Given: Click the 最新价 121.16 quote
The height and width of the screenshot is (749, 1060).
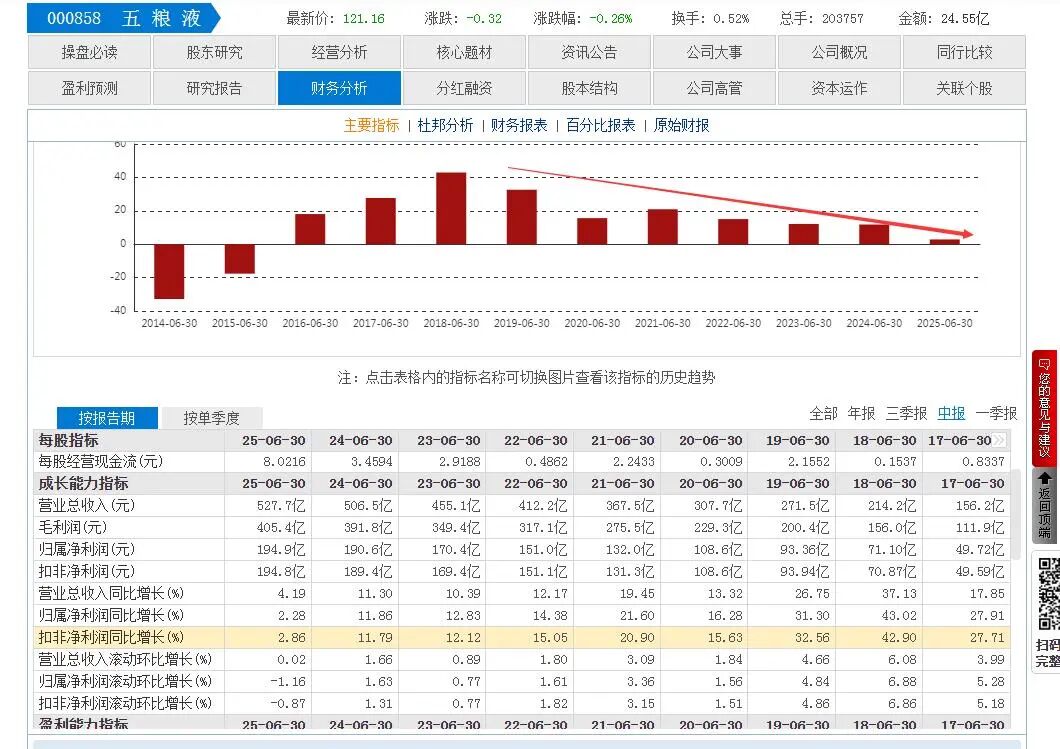Looking at the screenshot, I should pyautogui.click(x=335, y=18).
